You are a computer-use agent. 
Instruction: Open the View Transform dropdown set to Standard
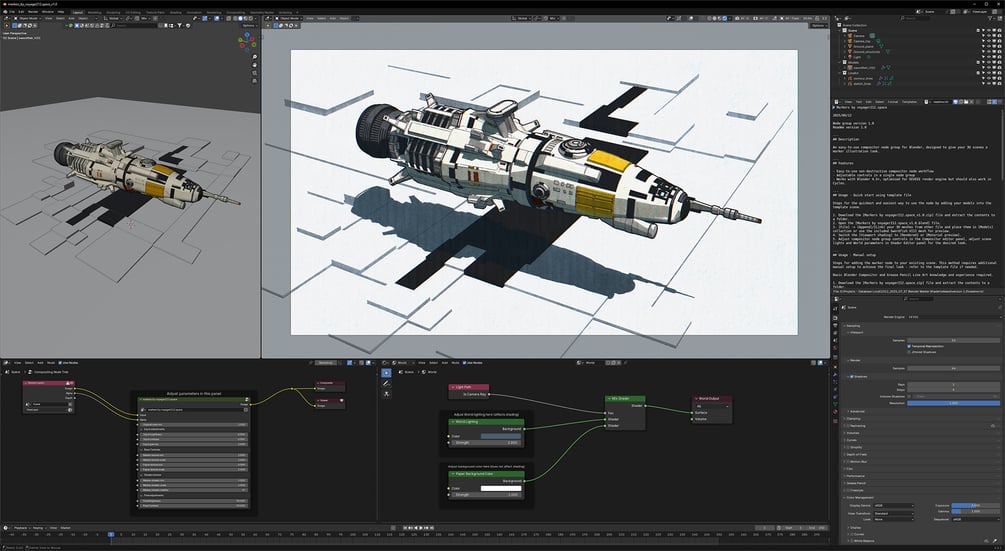pyautogui.click(x=894, y=513)
